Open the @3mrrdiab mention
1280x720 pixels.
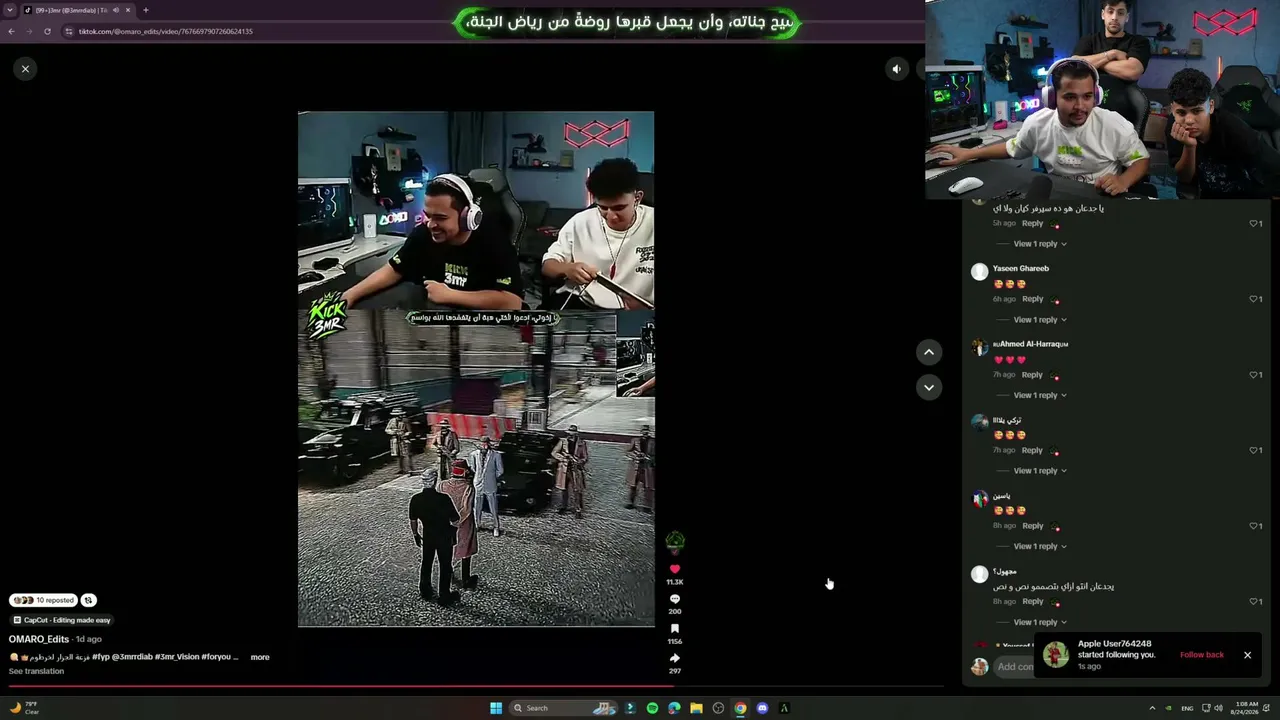point(132,657)
